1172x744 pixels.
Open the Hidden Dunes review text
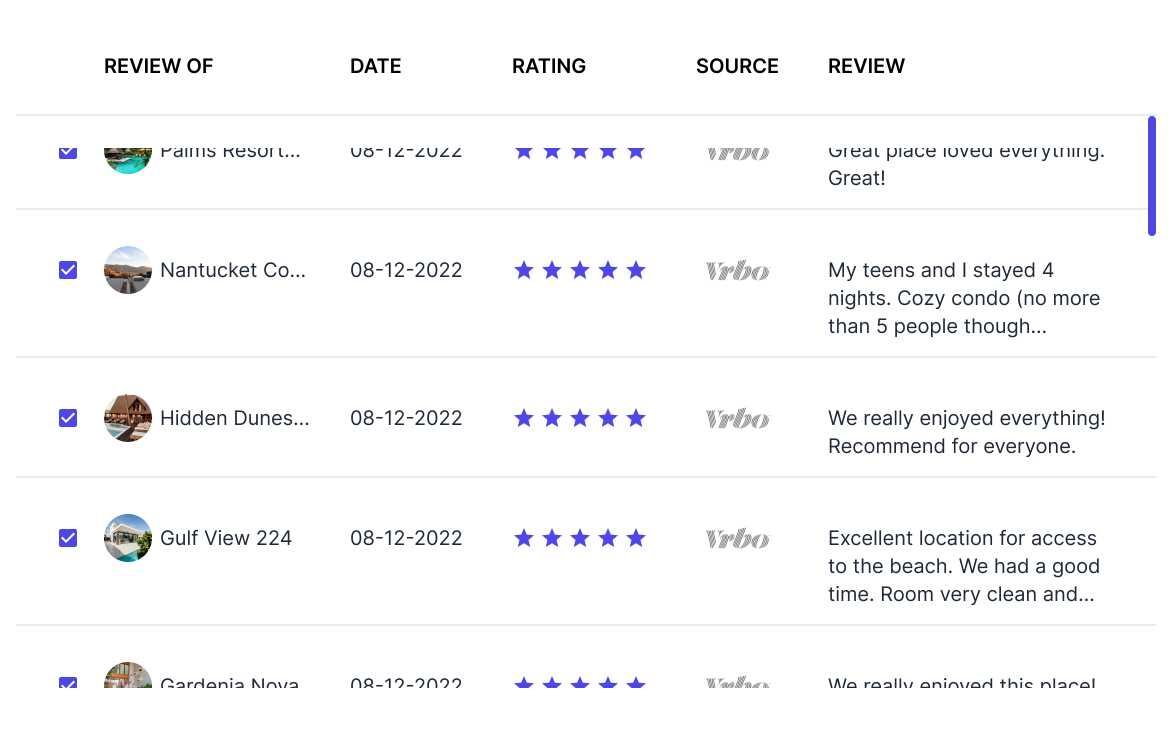click(966, 432)
